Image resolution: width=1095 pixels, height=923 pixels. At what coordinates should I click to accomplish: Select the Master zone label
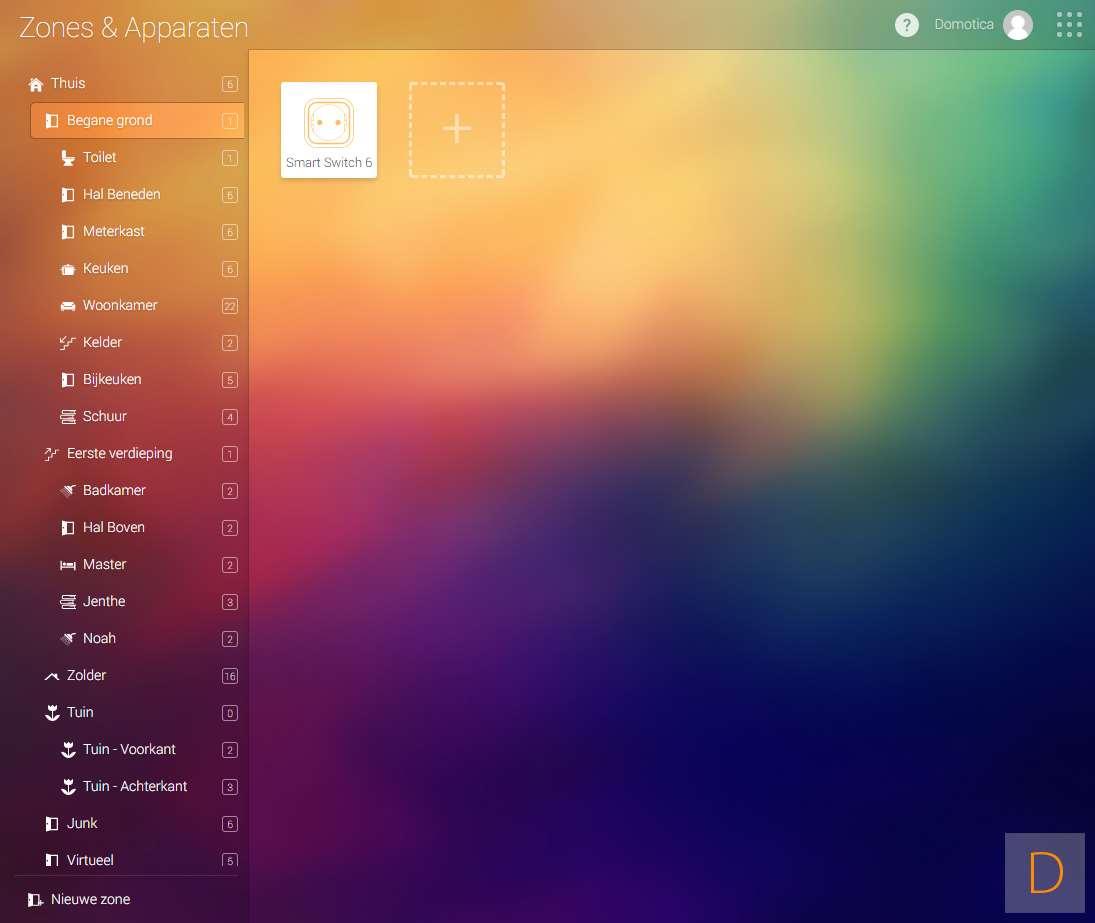(x=104, y=565)
